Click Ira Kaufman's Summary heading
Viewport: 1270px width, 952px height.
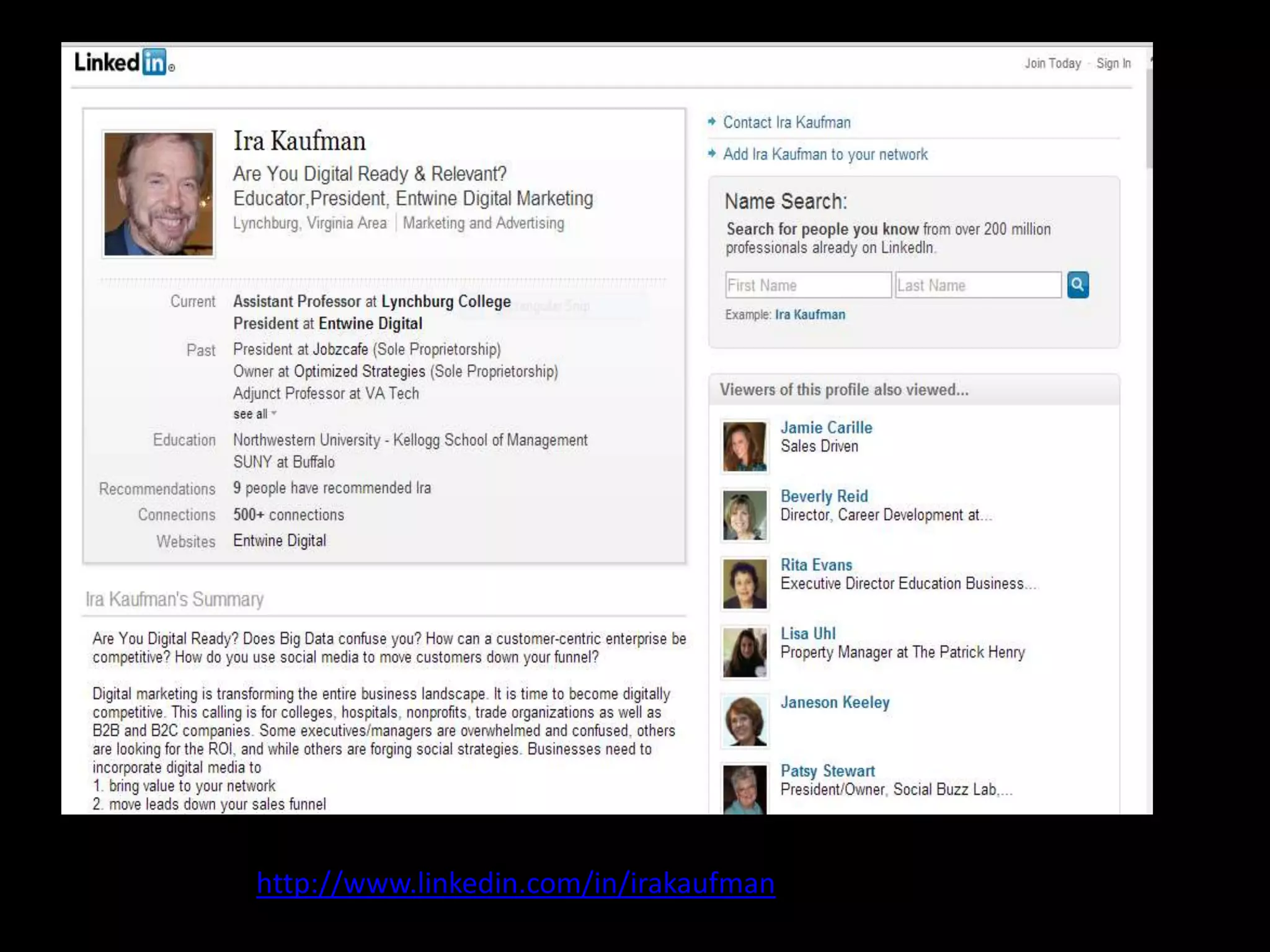pos(174,599)
